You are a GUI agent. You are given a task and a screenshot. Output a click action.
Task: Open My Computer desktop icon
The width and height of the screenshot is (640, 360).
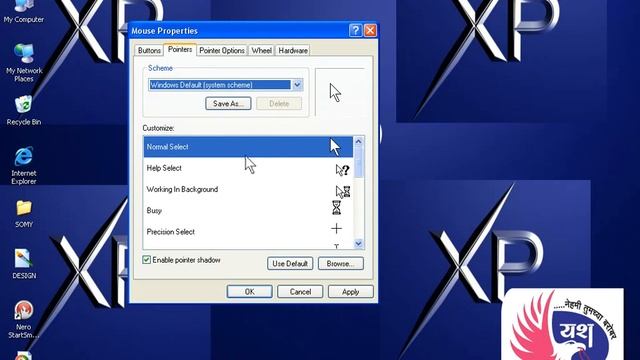point(24,11)
